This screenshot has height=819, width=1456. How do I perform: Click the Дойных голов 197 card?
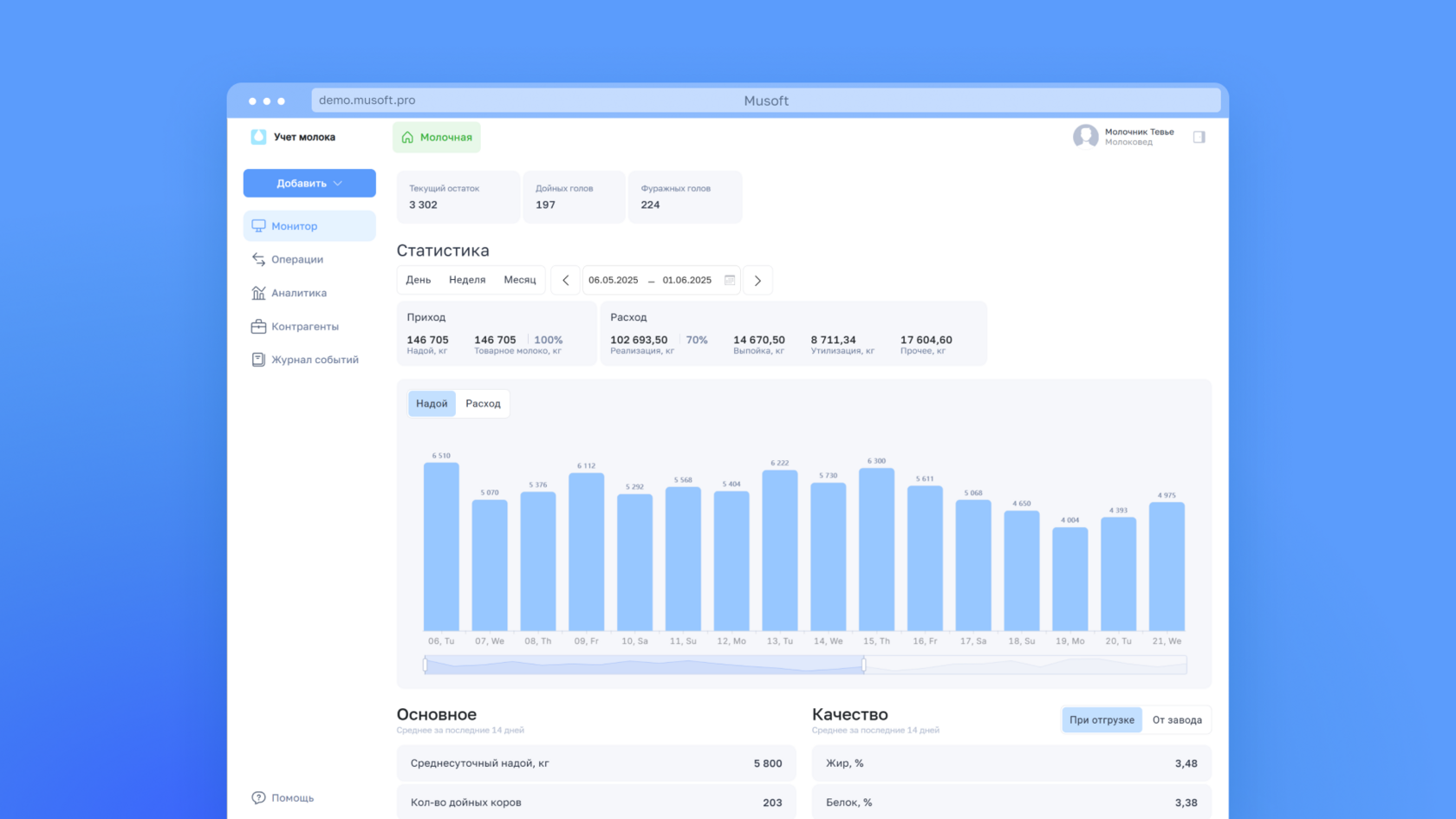click(x=574, y=197)
